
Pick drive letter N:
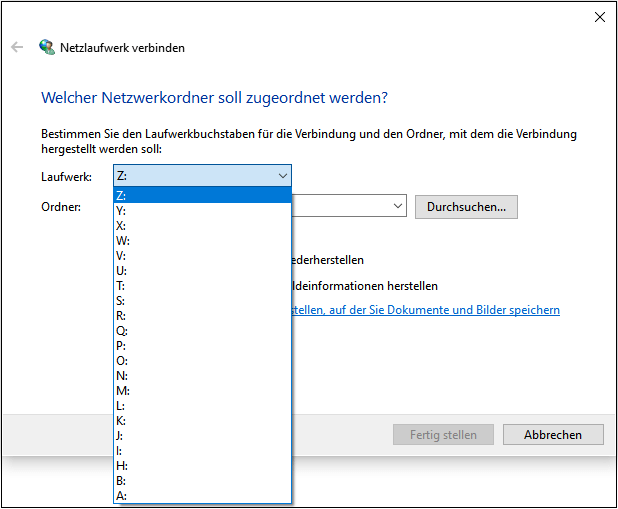pyautogui.click(x=203, y=375)
